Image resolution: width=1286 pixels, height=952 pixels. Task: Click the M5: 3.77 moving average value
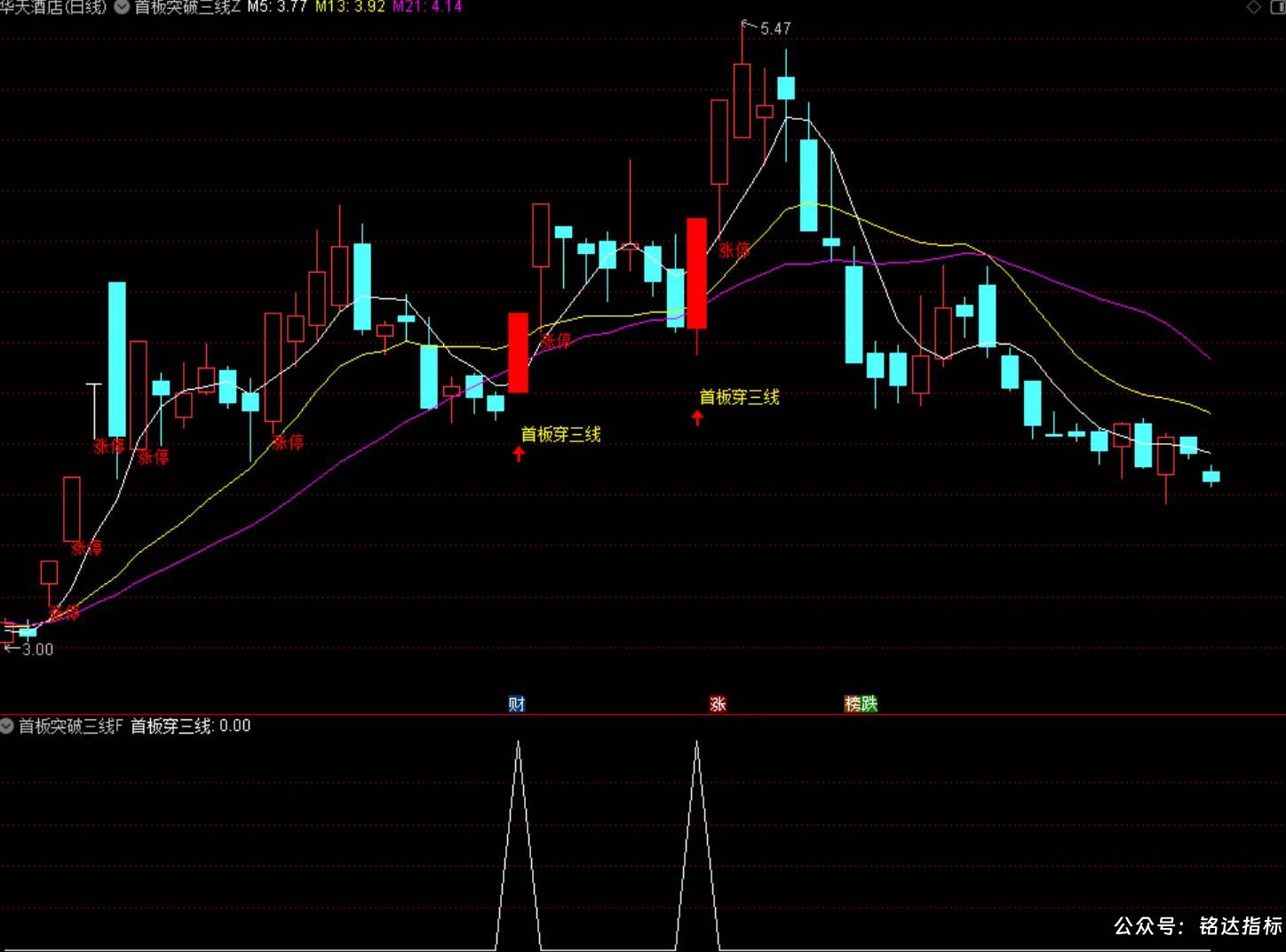277,6
